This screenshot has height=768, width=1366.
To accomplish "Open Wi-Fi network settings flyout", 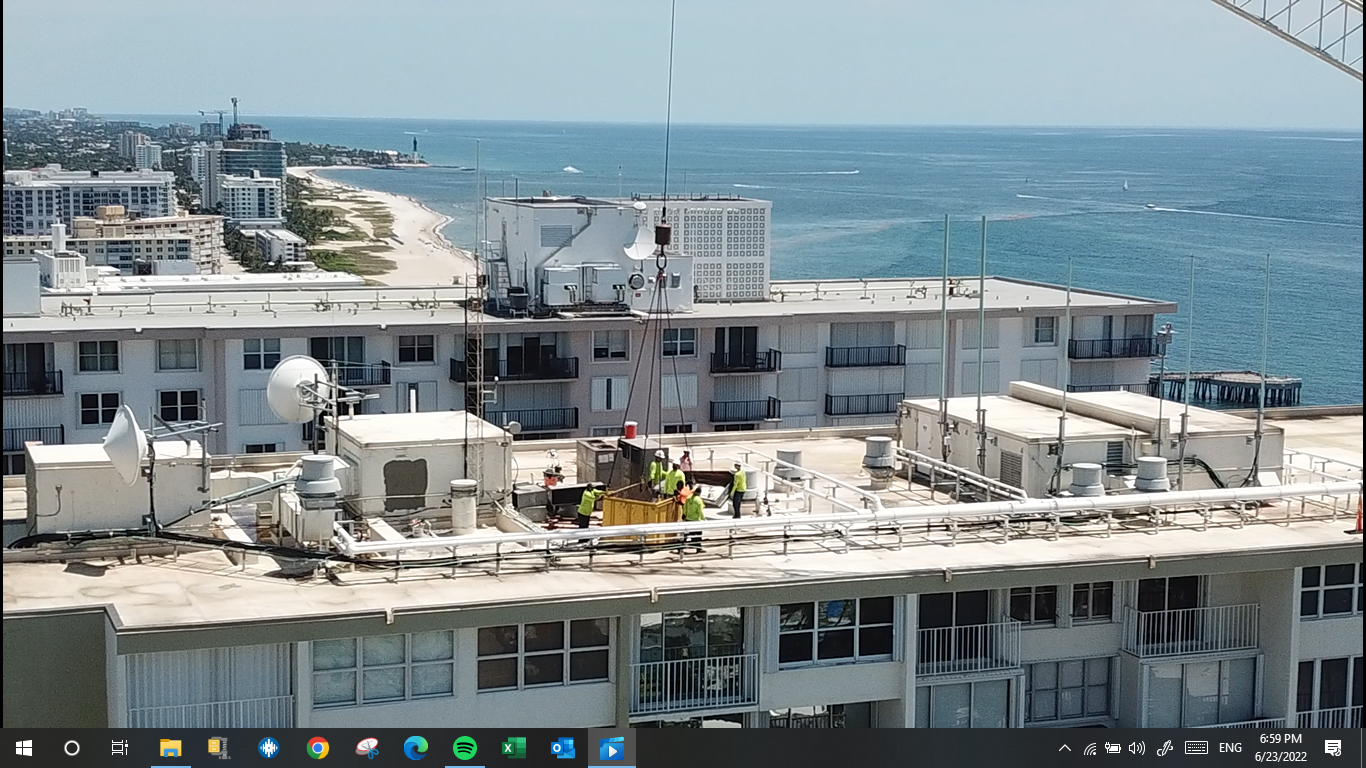I will (1089, 748).
